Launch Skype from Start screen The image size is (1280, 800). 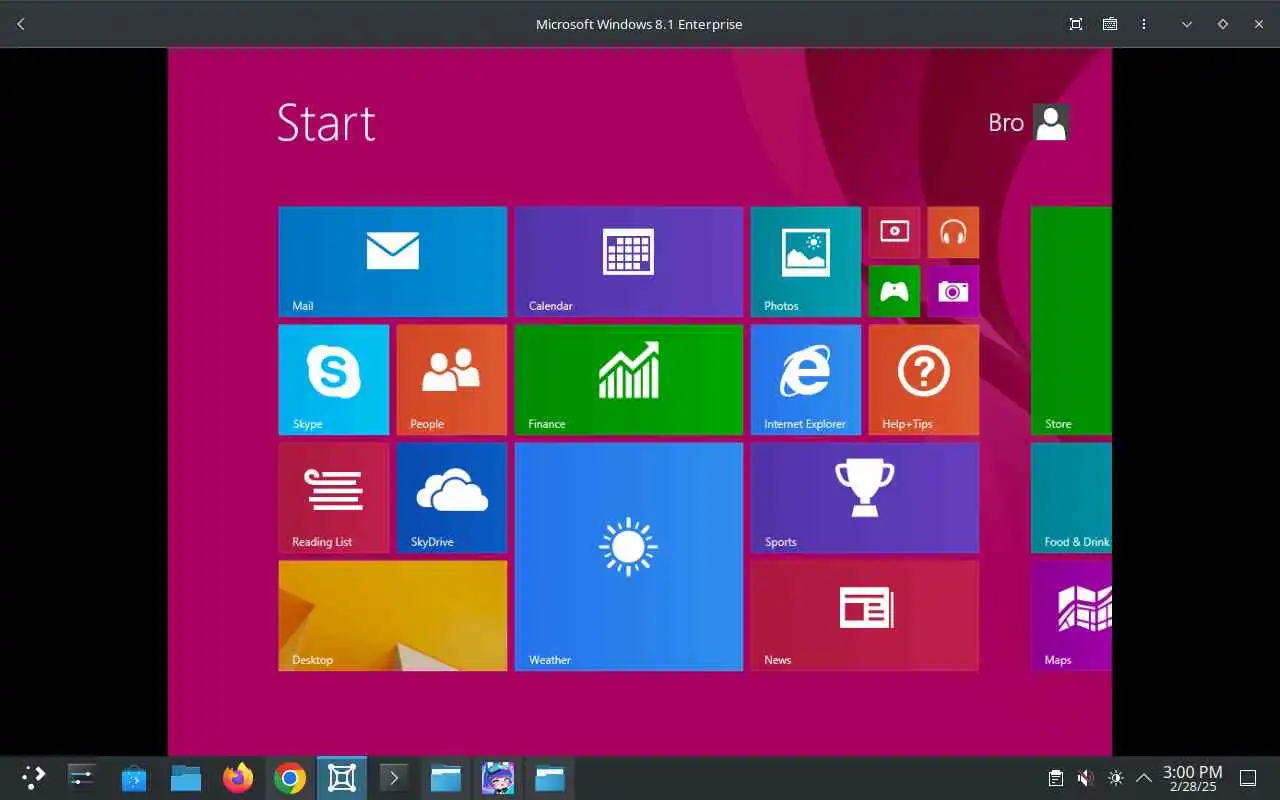333,380
